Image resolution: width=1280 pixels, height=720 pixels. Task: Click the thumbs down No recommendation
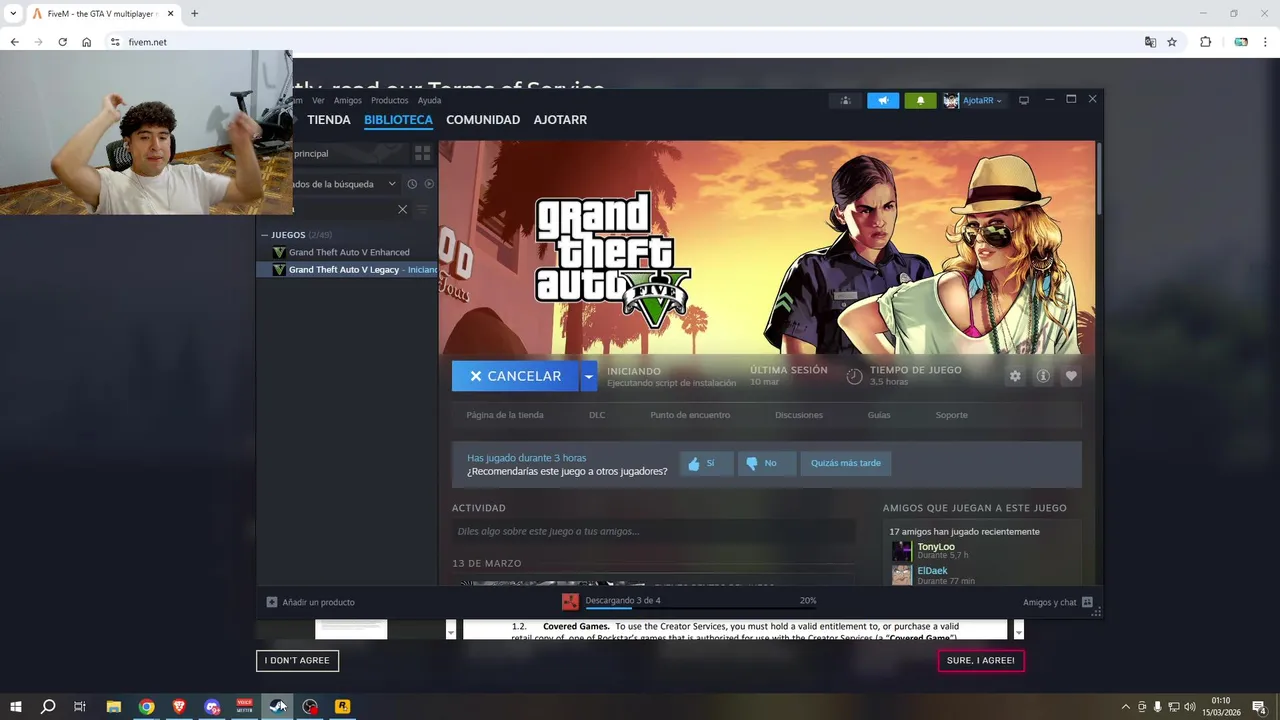pos(767,463)
